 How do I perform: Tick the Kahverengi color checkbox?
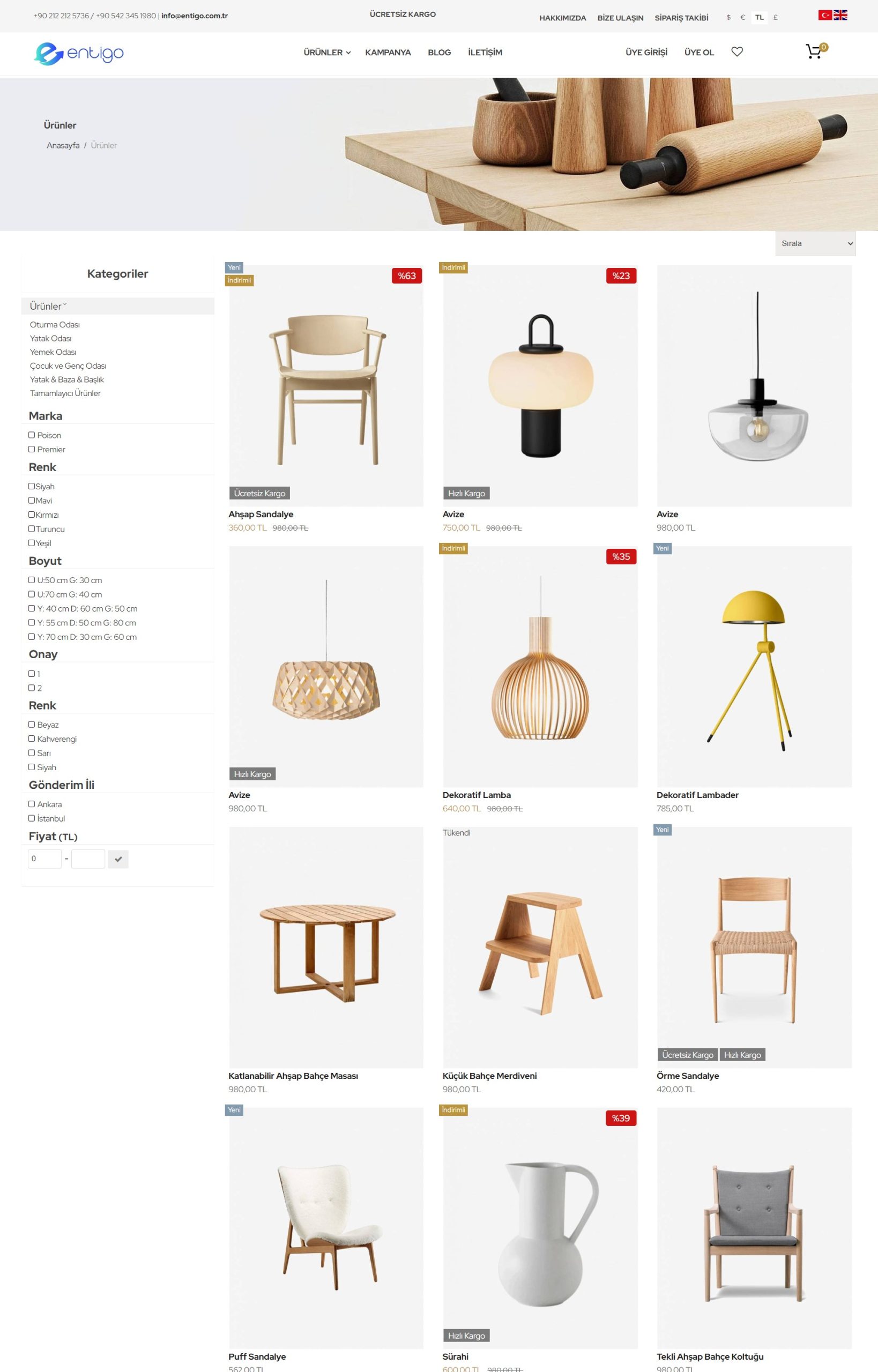click(x=32, y=739)
